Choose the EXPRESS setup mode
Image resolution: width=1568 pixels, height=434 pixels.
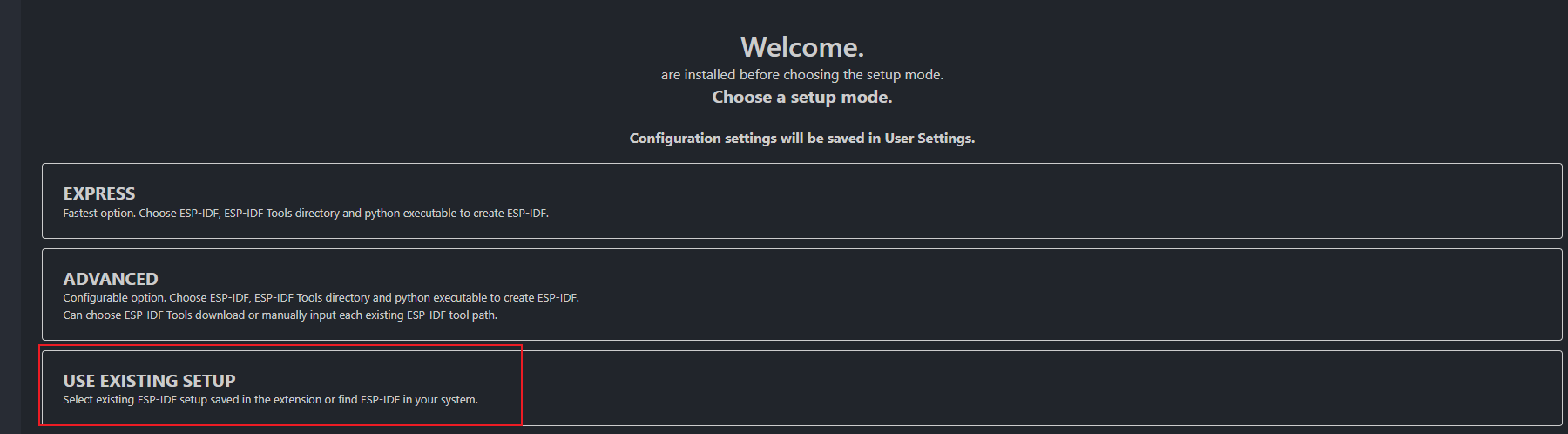(x=801, y=200)
